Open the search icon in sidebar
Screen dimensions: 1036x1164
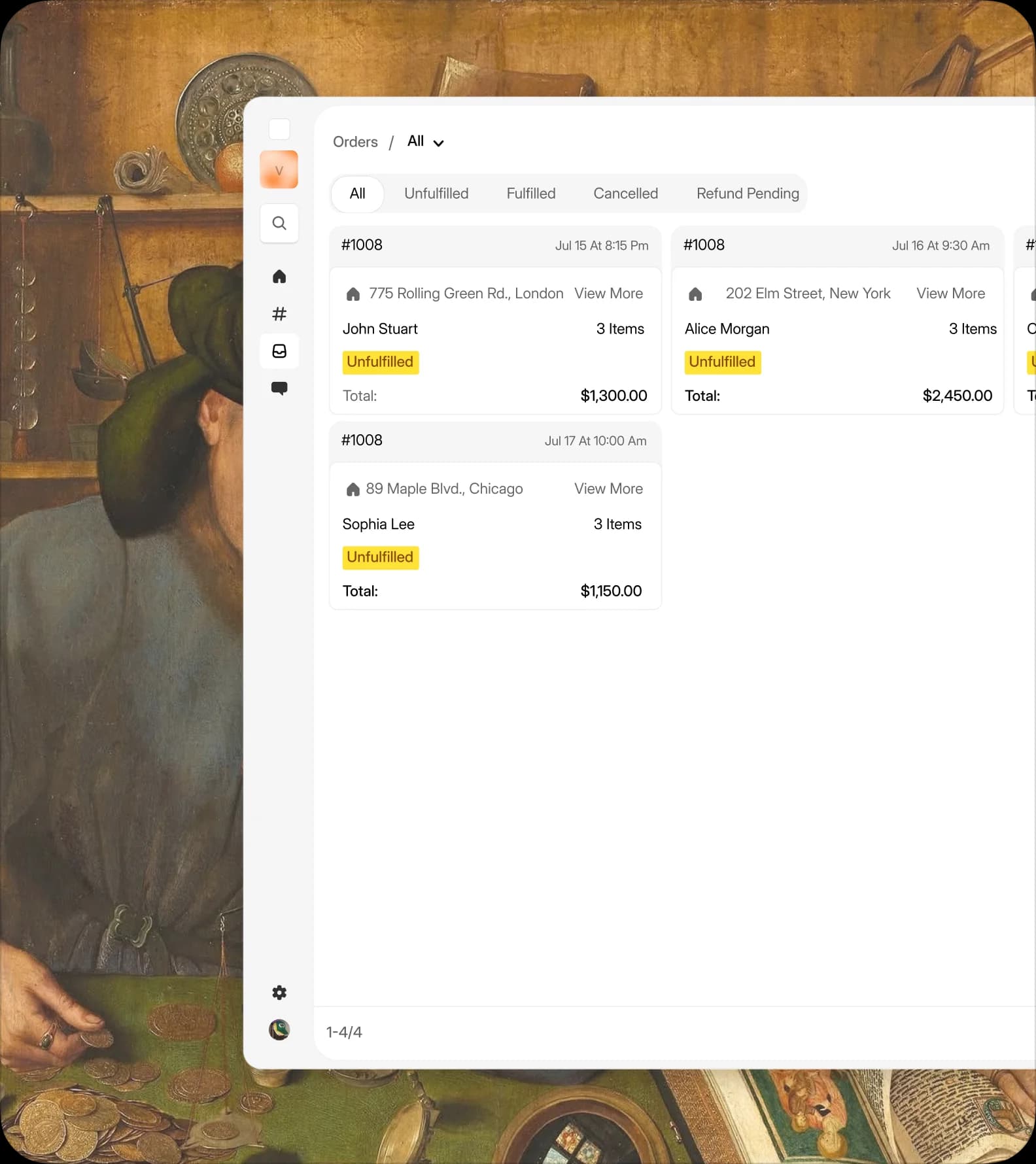(279, 223)
